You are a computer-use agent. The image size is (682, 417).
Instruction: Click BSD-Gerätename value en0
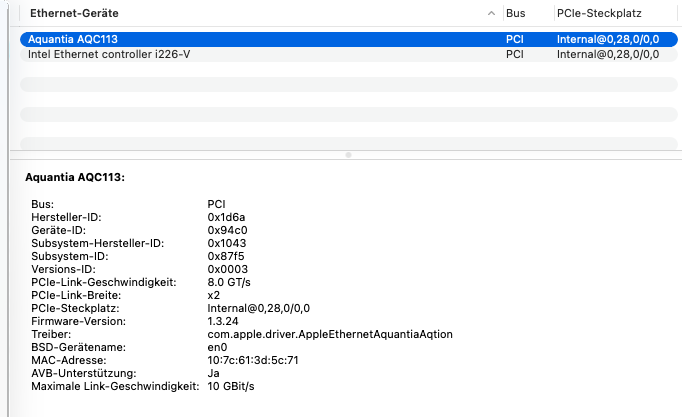pyautogui.click(x=217, y=347)
